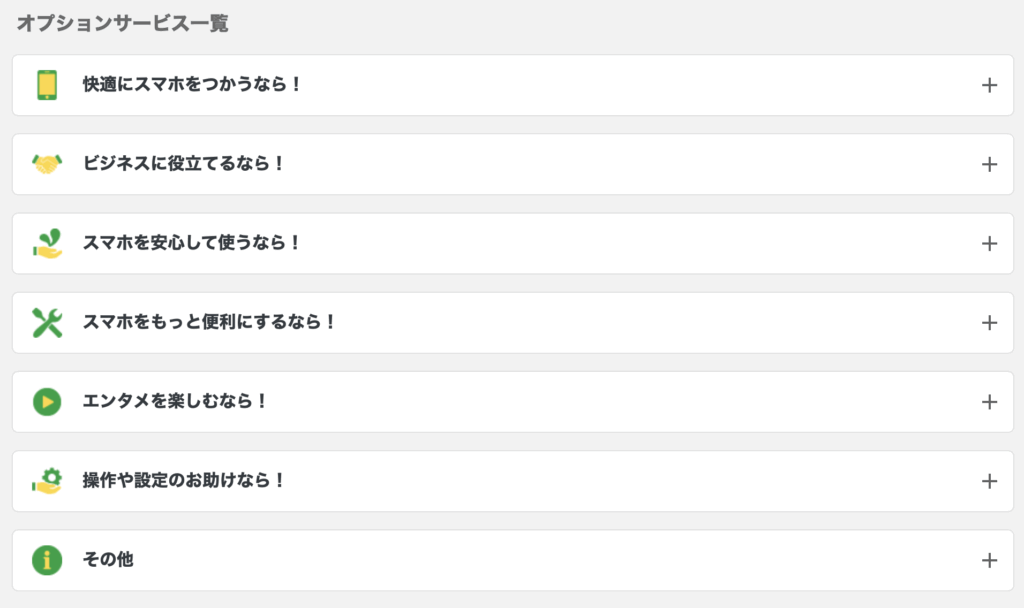Click the オプションサービス一覧 page heading

click(x=123, y=24)
